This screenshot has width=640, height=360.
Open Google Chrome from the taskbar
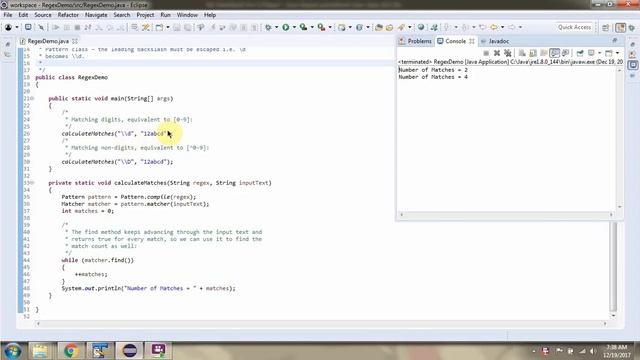tap(71, 351)
